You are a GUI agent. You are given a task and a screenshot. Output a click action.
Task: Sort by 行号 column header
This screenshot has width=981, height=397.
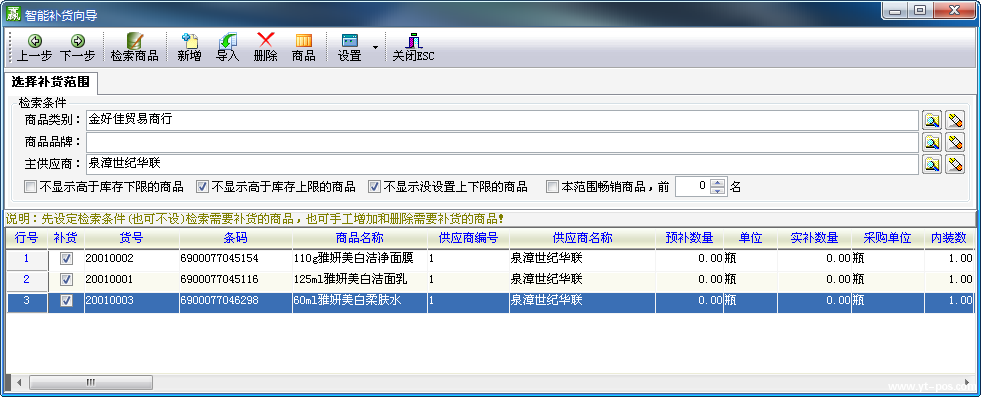[26, 238]
